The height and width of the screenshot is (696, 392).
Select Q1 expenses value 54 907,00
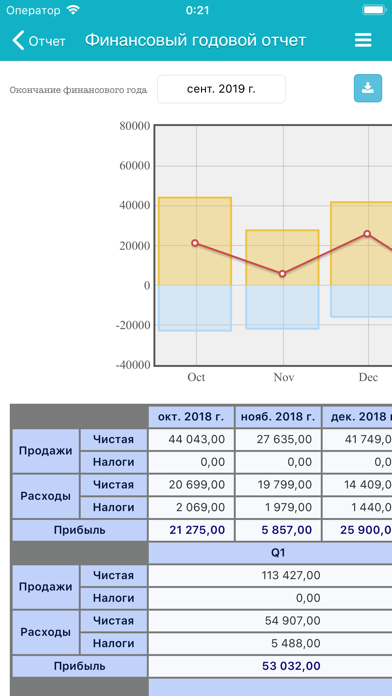(x=293, y=621)
